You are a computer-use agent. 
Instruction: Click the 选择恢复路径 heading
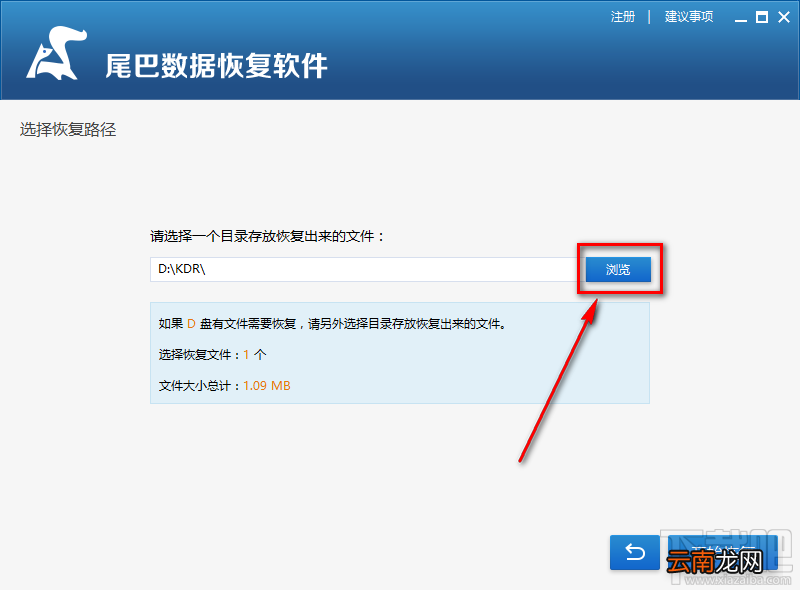pos(68,130)
